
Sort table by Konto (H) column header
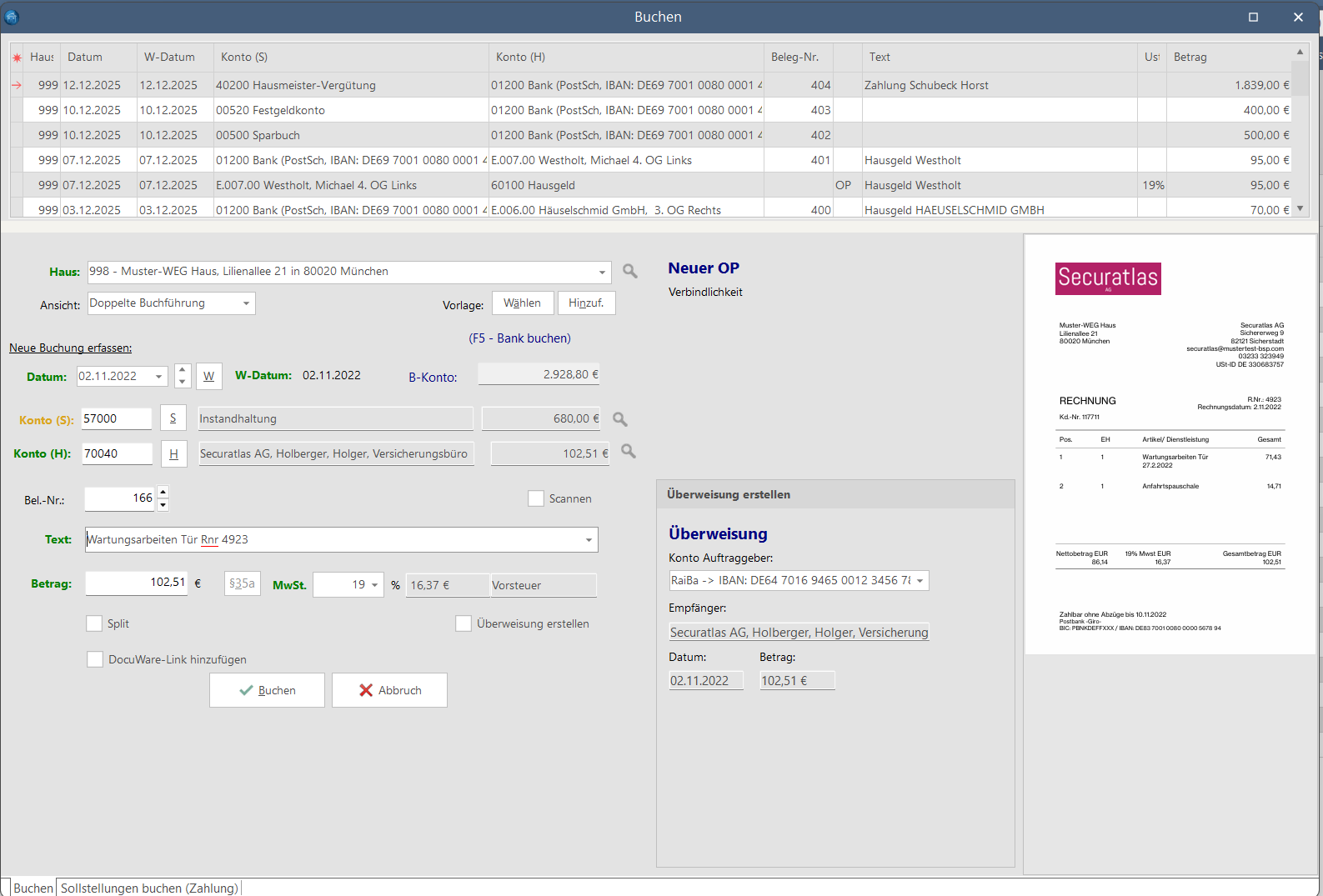click(626, 58)
